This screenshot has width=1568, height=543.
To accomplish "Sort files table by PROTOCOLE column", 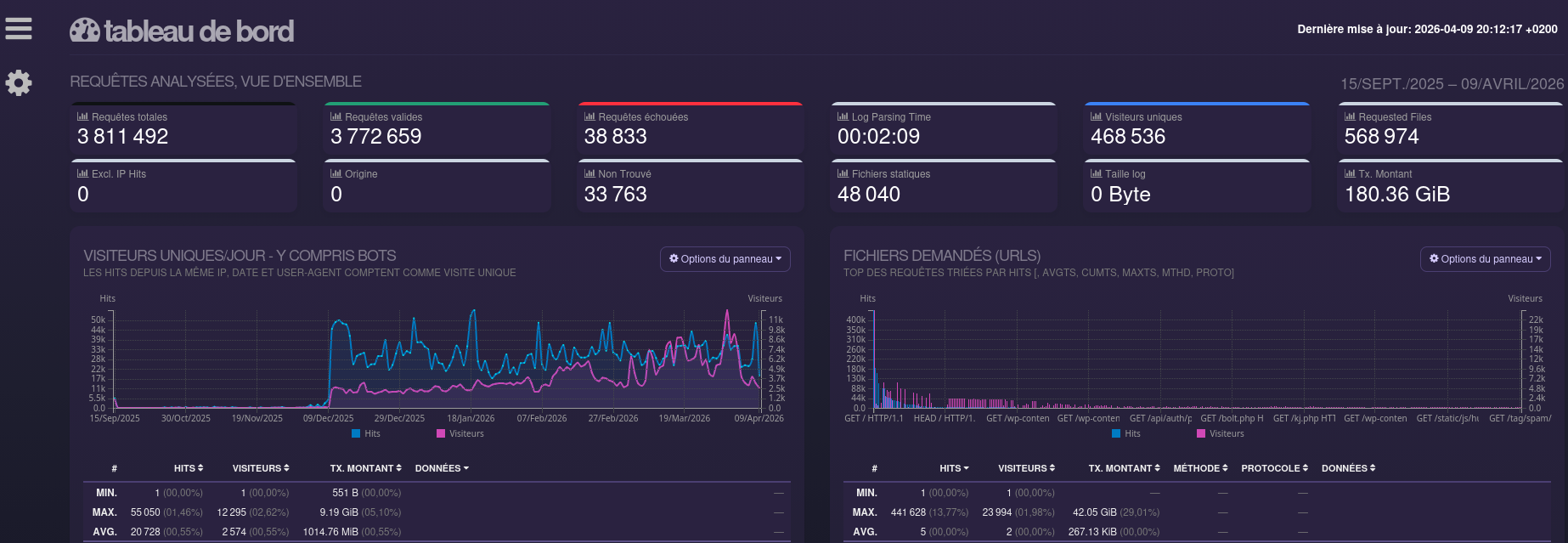I will 1274,468.
